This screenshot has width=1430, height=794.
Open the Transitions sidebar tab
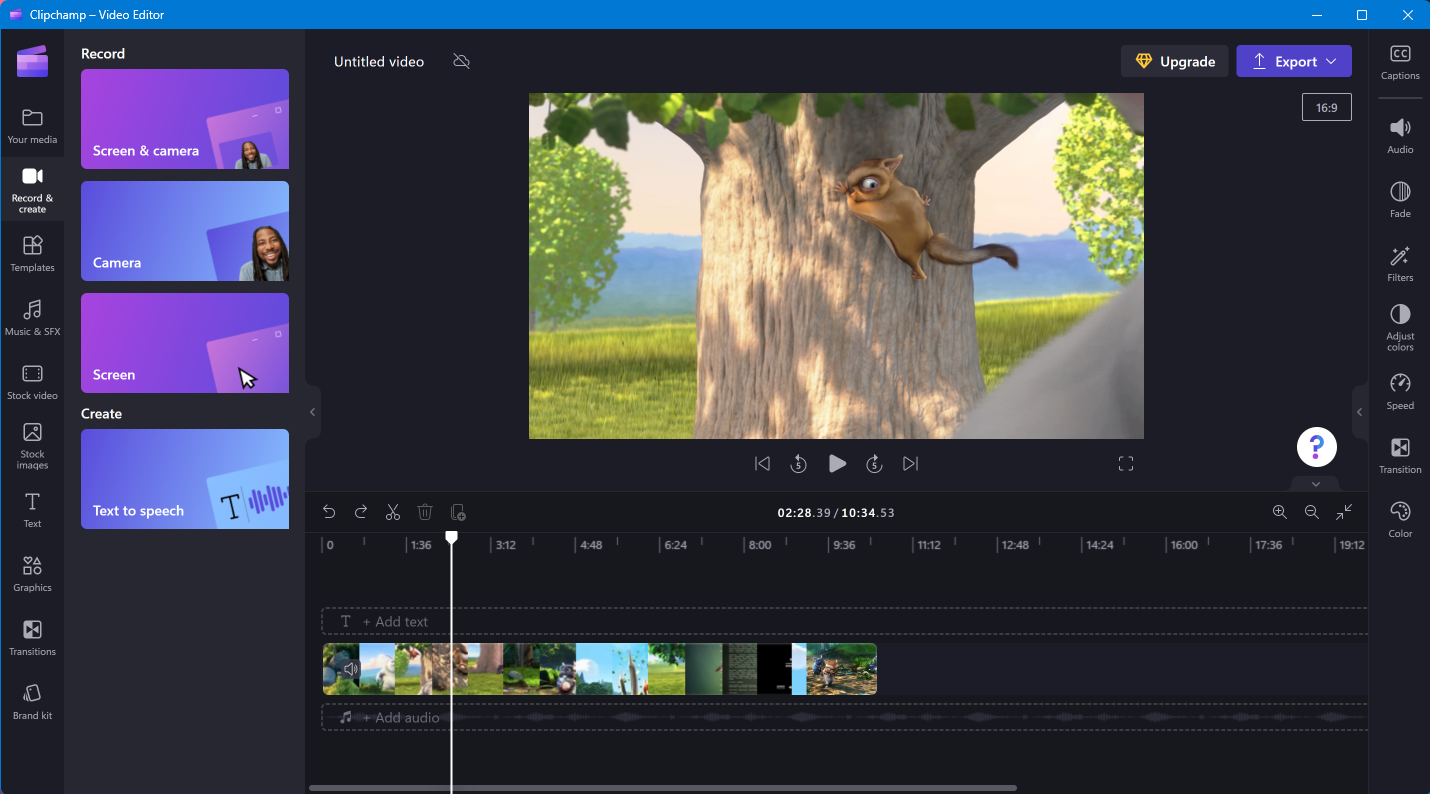pyautogui.click(x=32, y=637)
